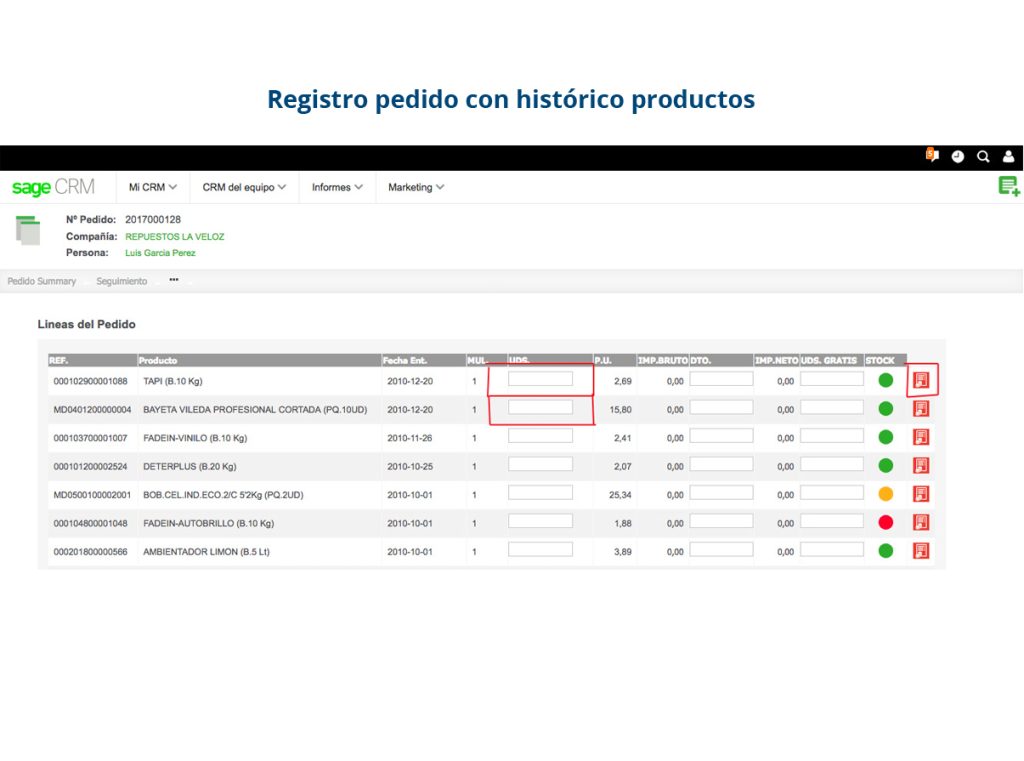Open the Mi CRM dropdown
This screenshot has width=1024, height=761.
point(149,186)
